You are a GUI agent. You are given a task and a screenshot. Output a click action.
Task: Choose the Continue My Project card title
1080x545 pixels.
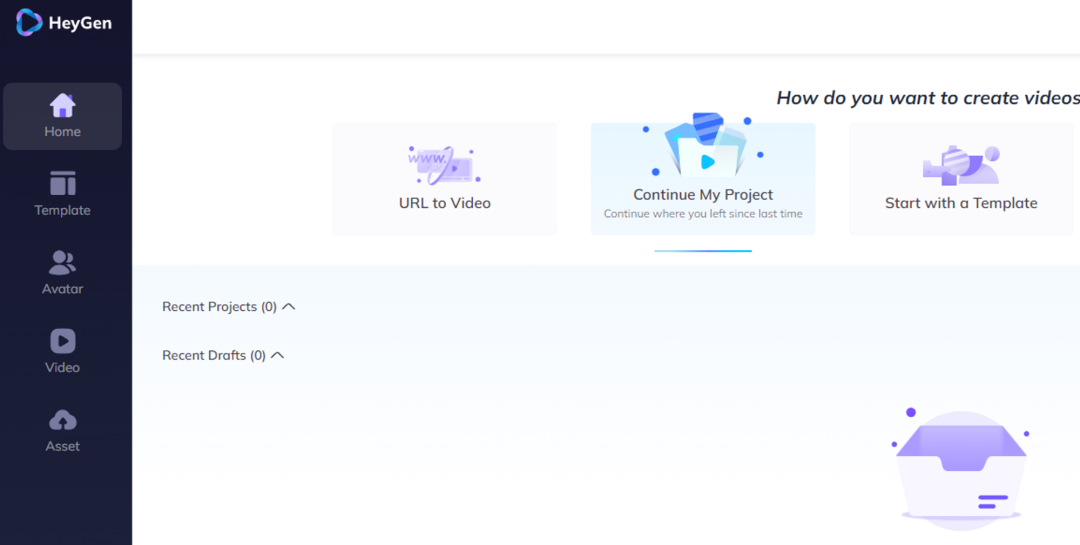coord(703,194)
